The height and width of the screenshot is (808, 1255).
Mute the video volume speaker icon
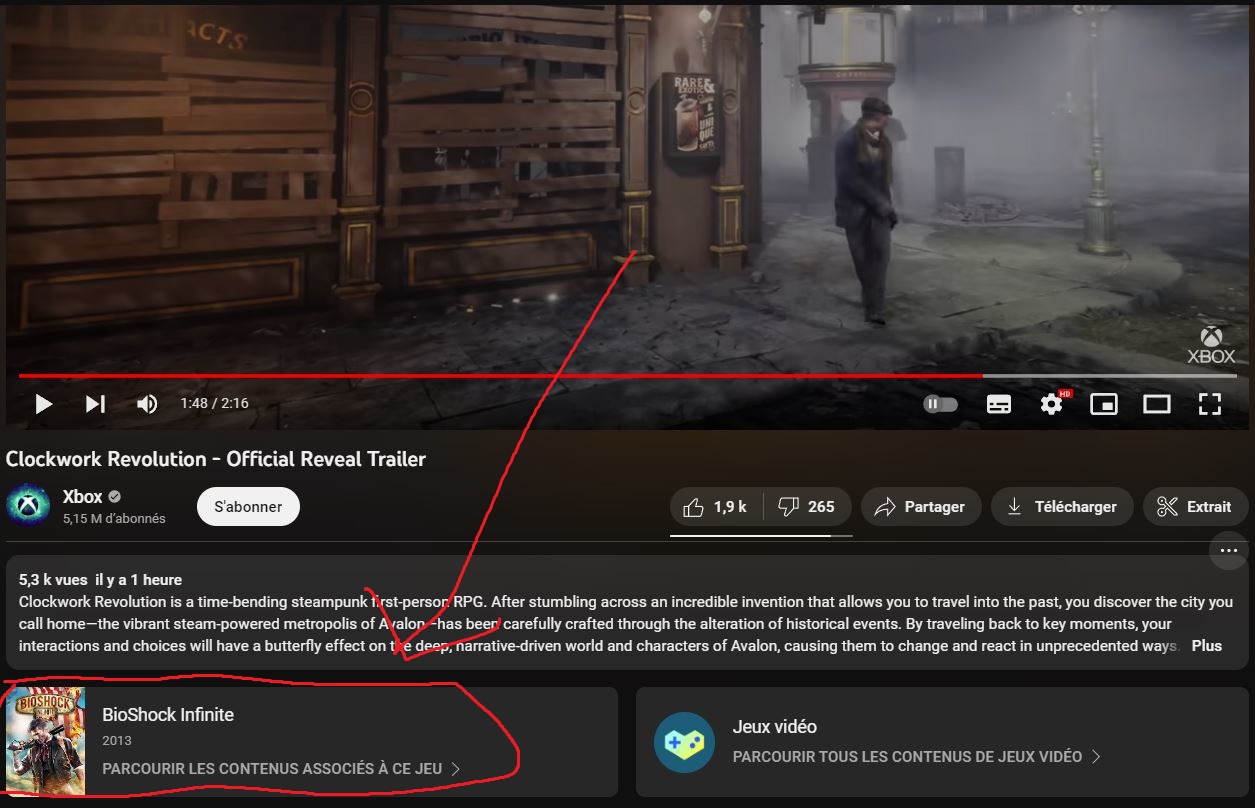pos(147,404)
